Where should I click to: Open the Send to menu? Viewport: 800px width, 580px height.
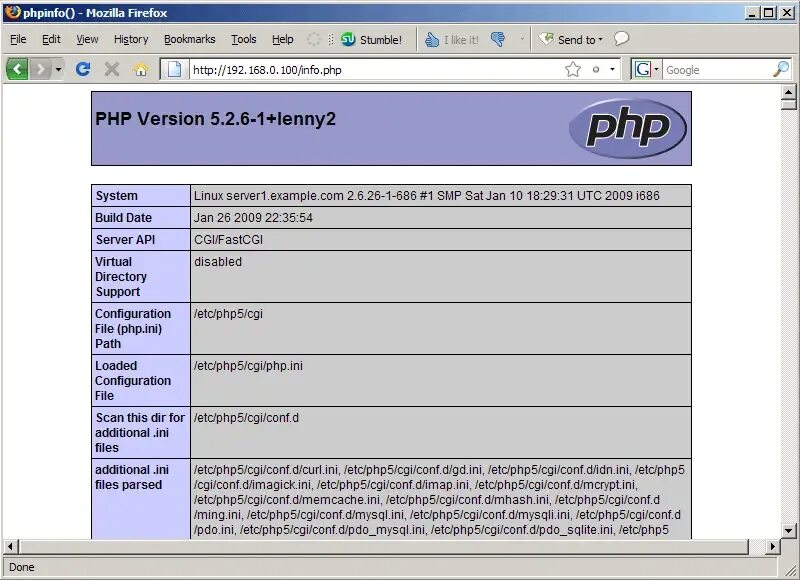(x=572, y=39)
